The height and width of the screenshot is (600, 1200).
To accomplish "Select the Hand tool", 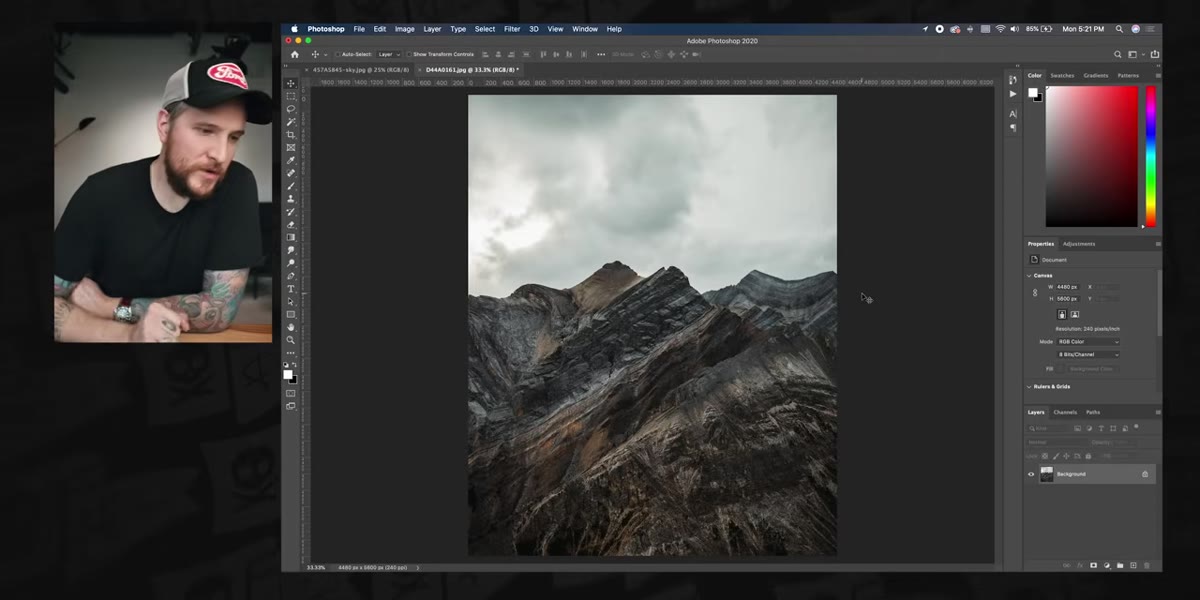I will pyautogui.click(x=291, y=327).
